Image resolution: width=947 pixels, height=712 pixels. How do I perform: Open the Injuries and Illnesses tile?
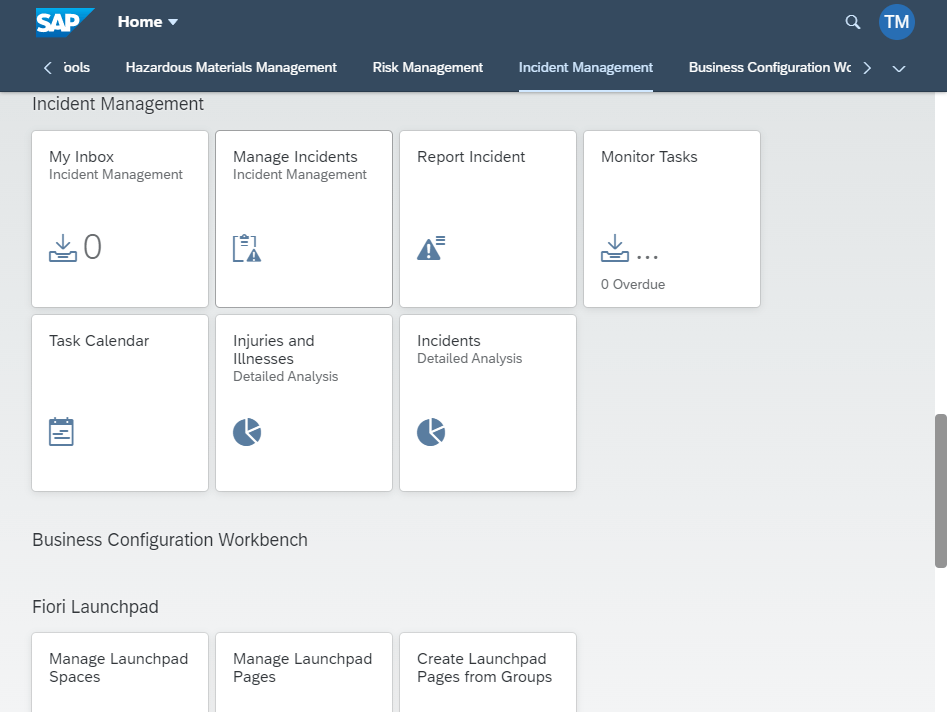(304, 403)
